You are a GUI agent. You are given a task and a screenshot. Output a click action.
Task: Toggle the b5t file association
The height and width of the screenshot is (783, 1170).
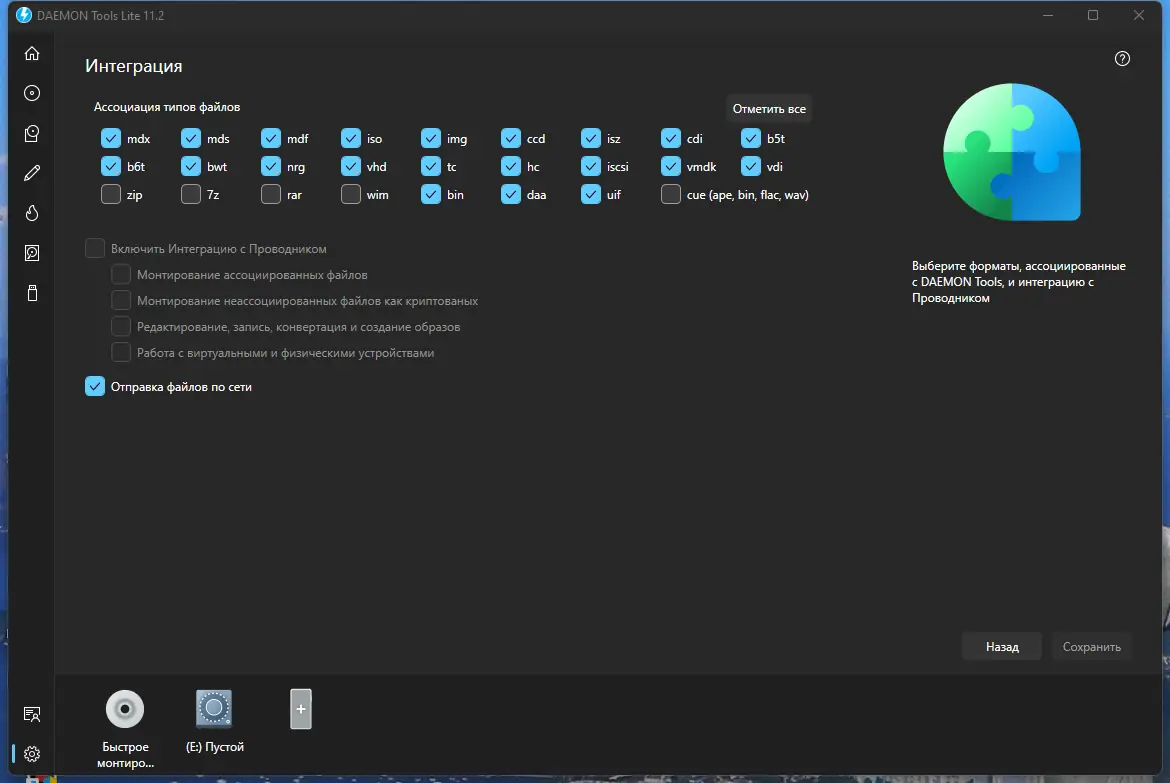(751, 138)
